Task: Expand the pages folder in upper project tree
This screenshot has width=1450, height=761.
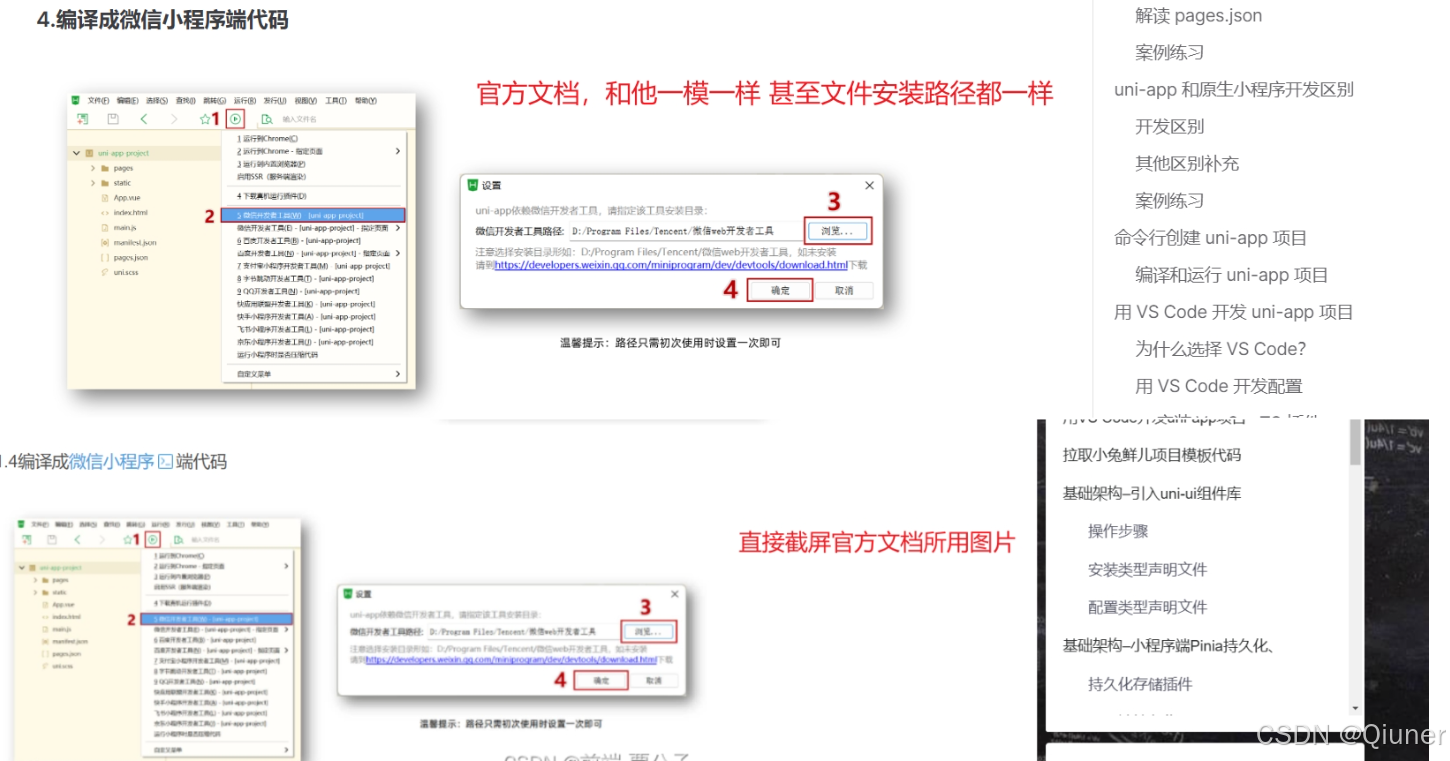Action: tap(93, 168)
